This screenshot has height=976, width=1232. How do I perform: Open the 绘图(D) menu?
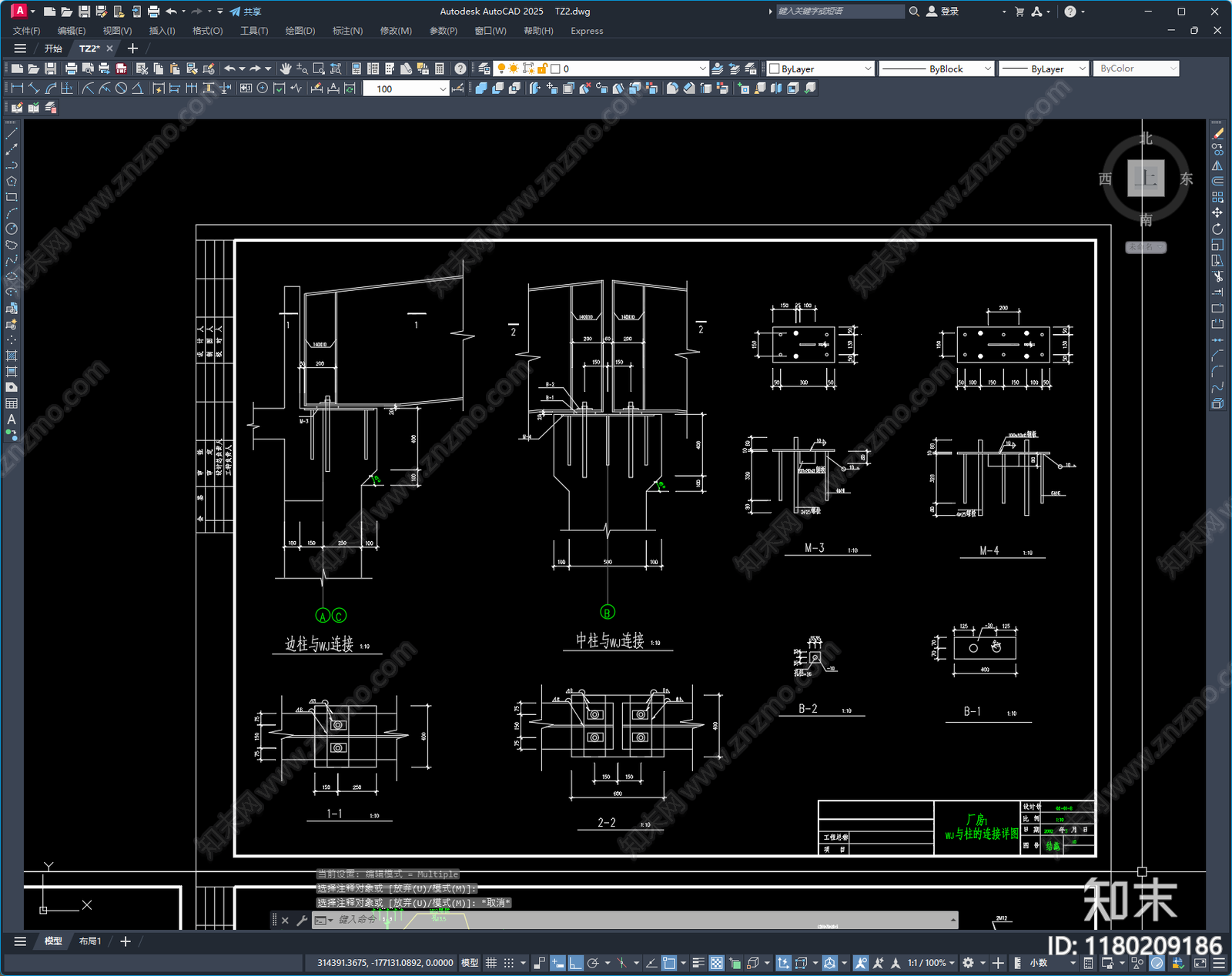click(x=300, y=31)
